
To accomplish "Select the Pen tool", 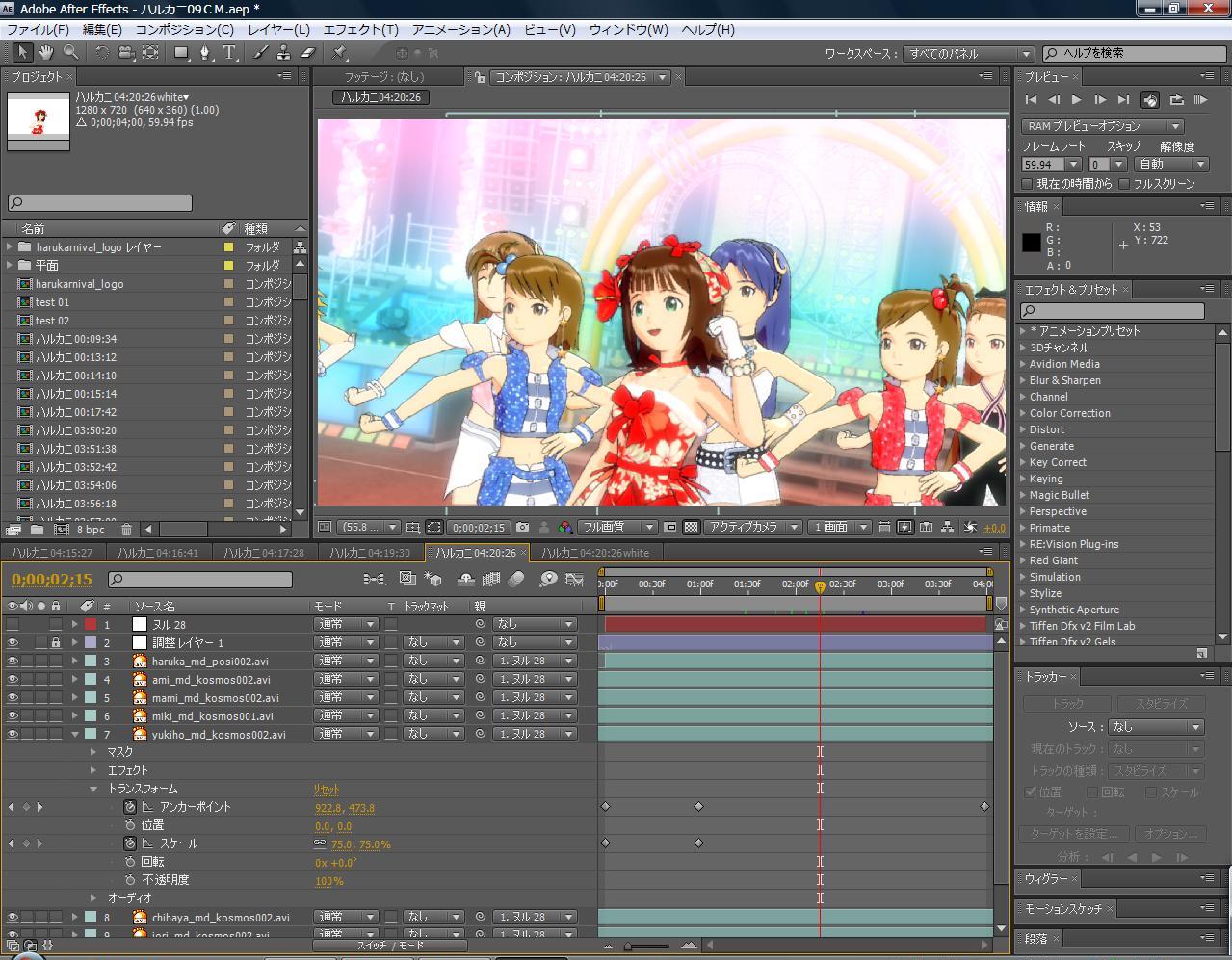I will click(x=205, y=53).
